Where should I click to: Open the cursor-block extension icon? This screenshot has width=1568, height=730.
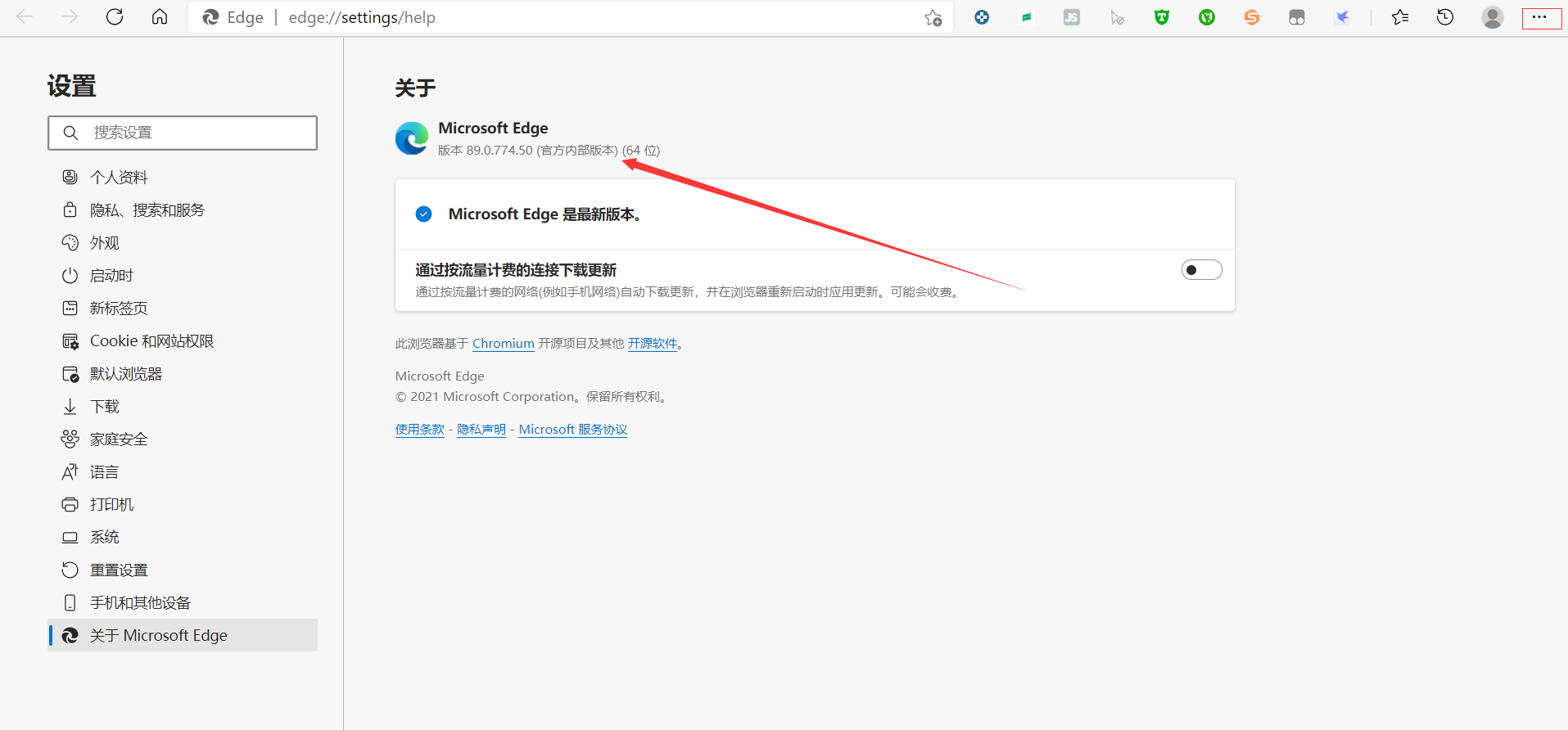(1117, 17)
